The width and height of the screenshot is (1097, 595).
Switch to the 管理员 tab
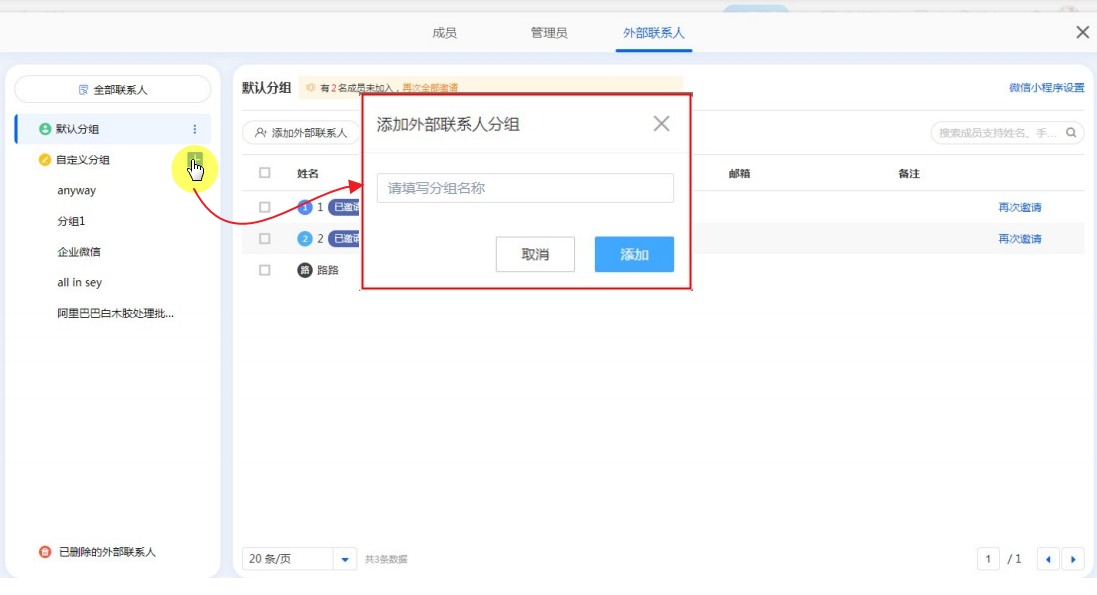coord(549,33)
